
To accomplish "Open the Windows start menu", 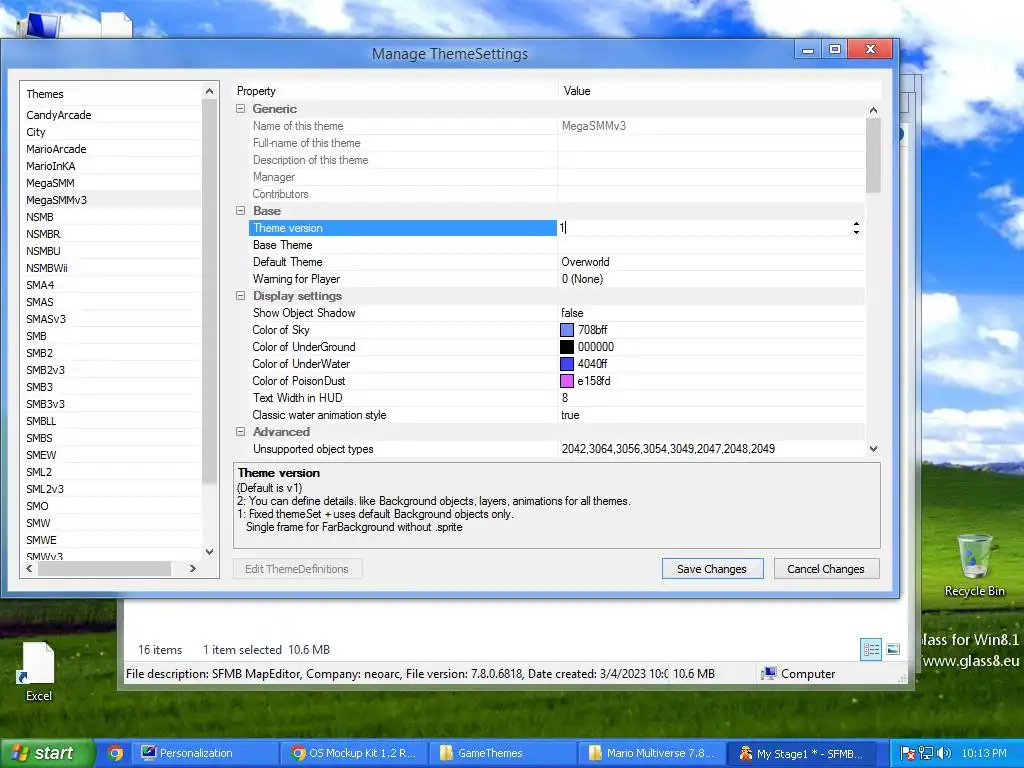I will (x=46, y=753).
